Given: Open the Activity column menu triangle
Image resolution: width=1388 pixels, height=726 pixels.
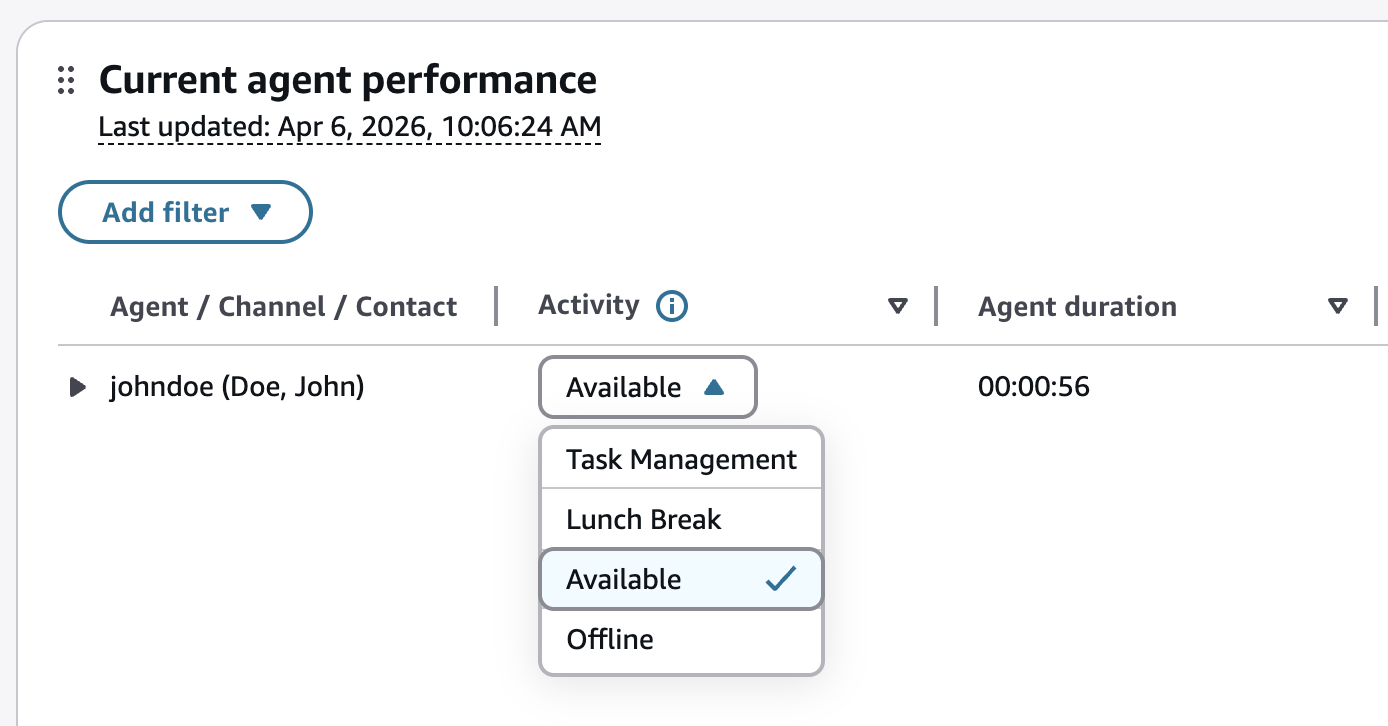Looking at the screenshot, I should coord(898,306).
